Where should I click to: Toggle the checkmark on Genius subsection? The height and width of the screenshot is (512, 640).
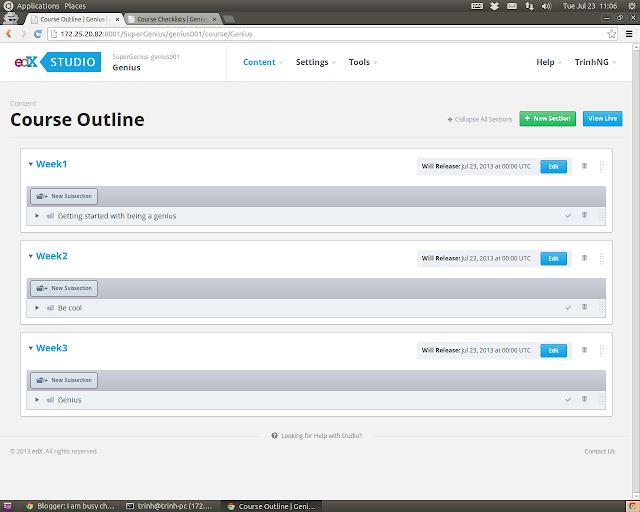coord(568,399)
